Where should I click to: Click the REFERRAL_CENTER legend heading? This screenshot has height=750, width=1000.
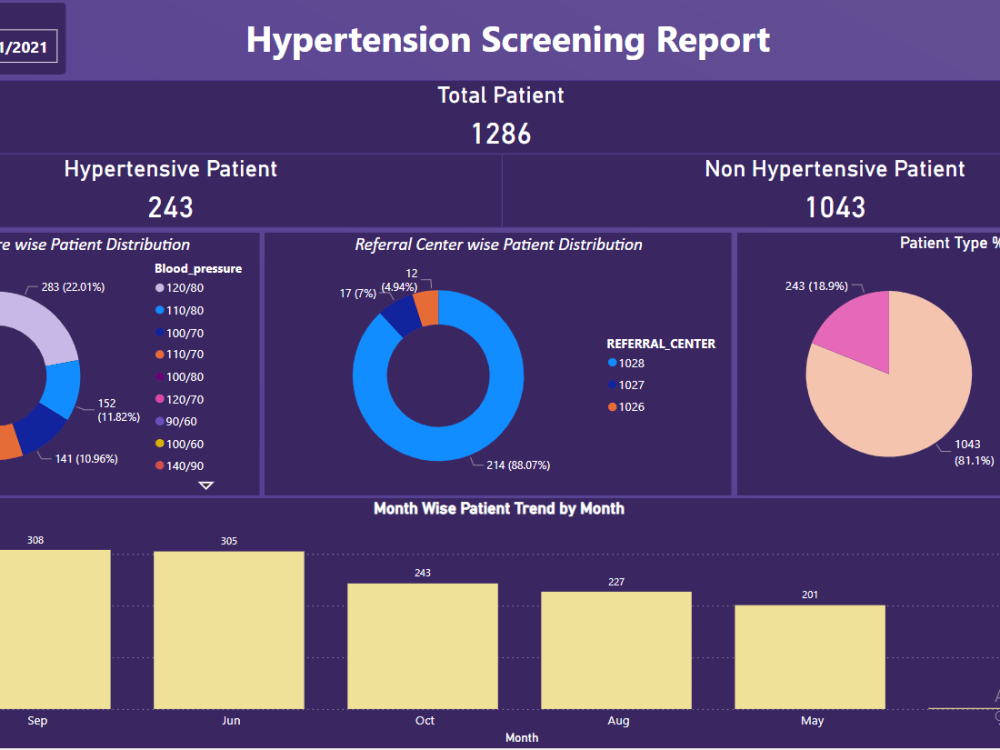tap(661, 344)
